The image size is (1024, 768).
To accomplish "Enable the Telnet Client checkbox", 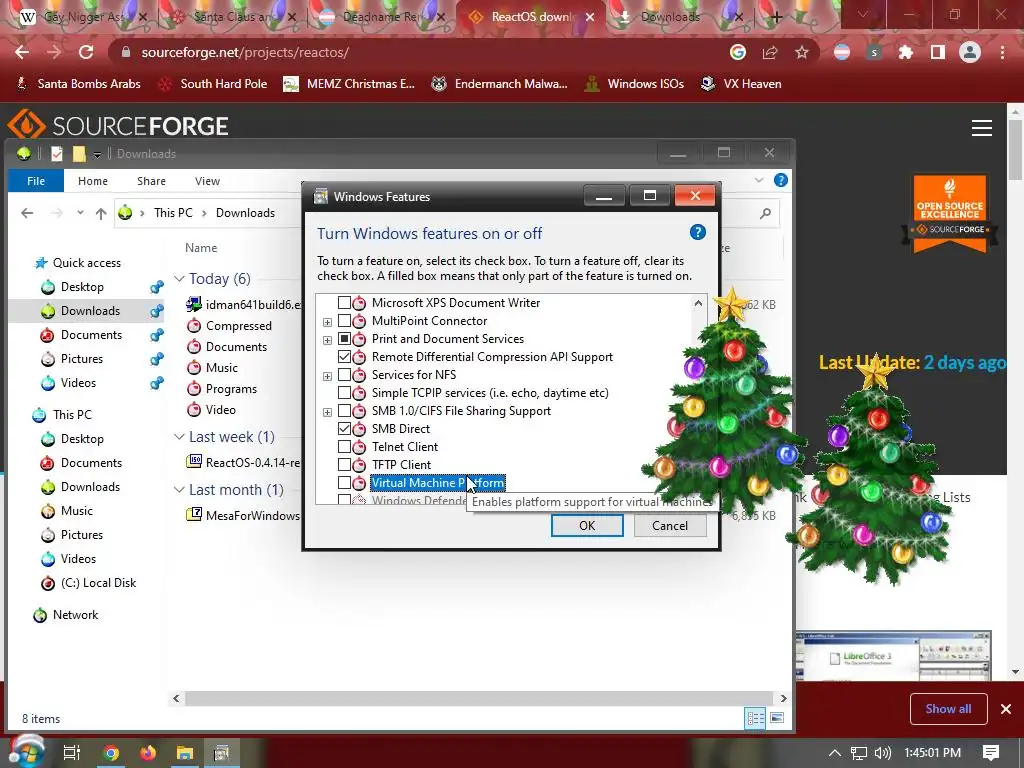I will coord(344,447).
